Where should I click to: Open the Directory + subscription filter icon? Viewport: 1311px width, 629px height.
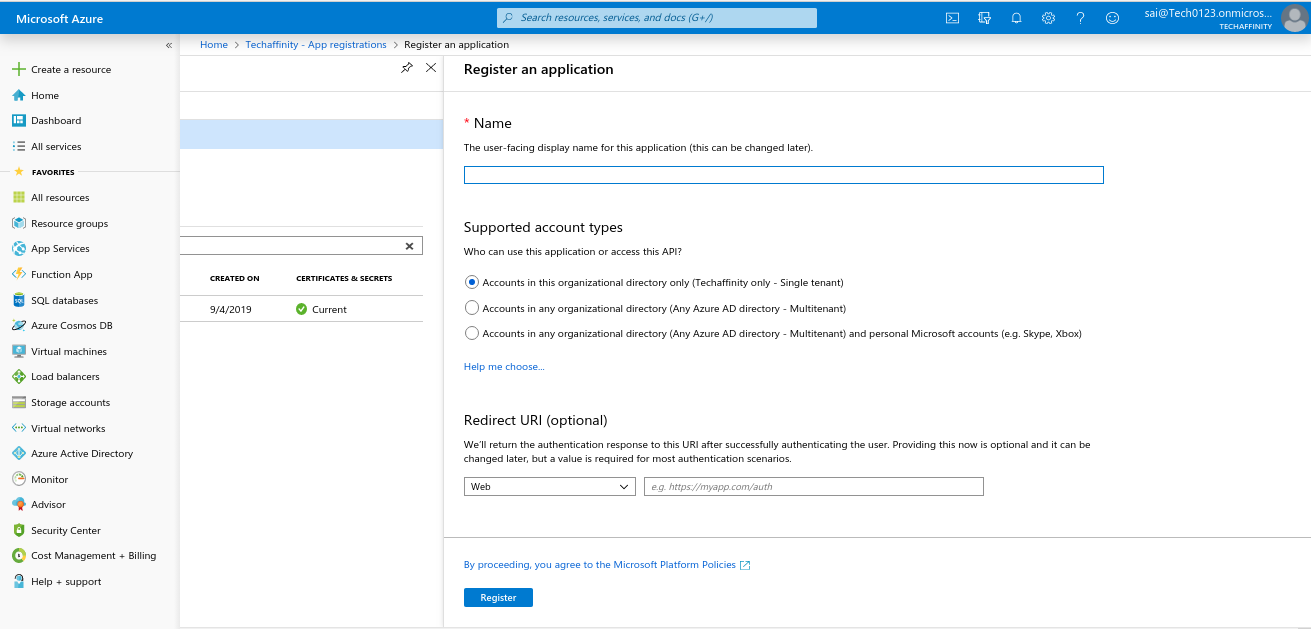coord(985,18)
